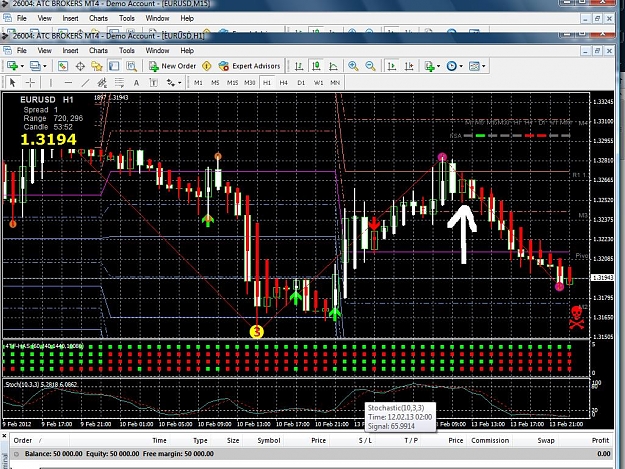Select the horizontal line drawing tool
This screenshot has height=469, width=625.
(x=68, y=82)
